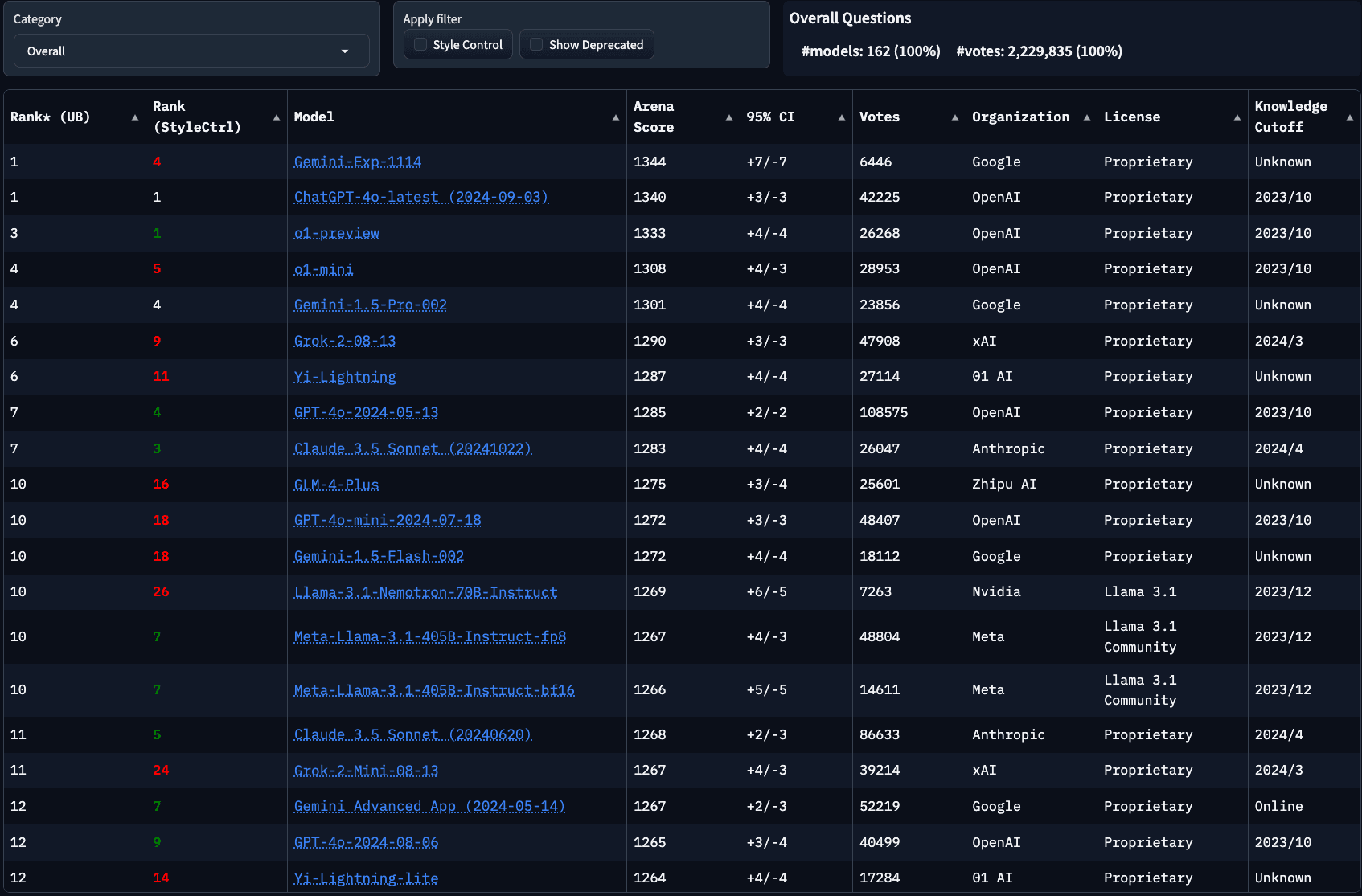
Task: Open the GPT-4o-2024-08-06 link
Action: pyautogui.click(x=367, y=842)
